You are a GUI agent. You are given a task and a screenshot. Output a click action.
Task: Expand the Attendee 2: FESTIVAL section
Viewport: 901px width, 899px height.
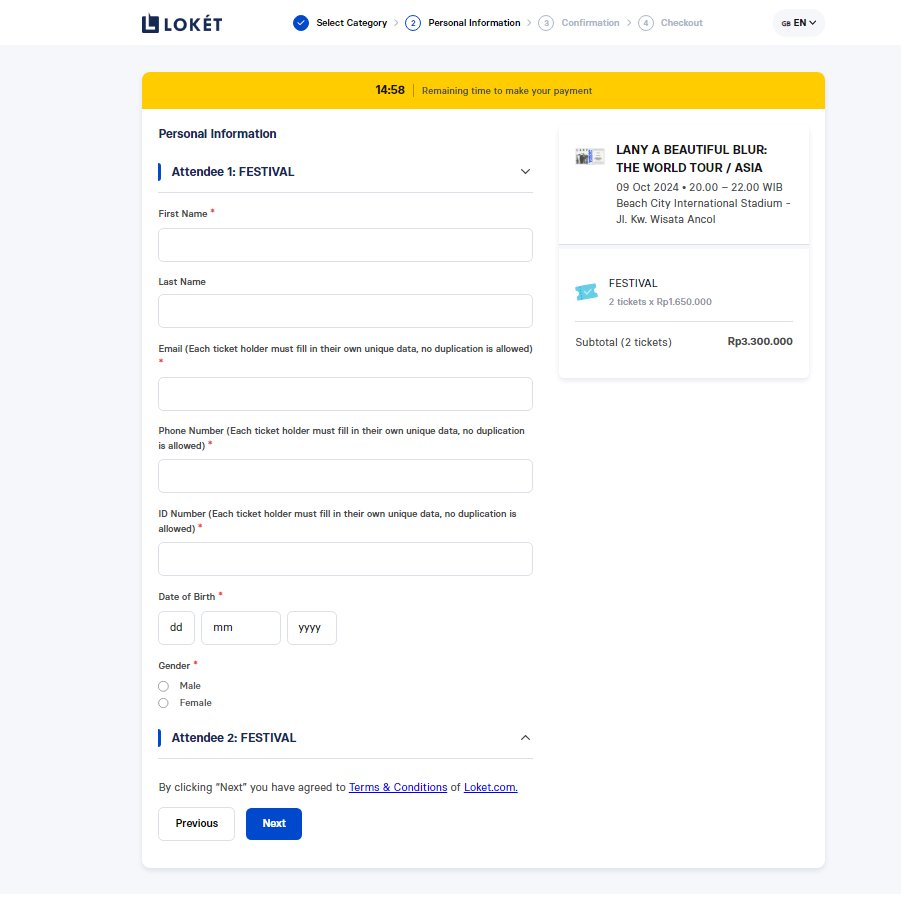[525, 738]
